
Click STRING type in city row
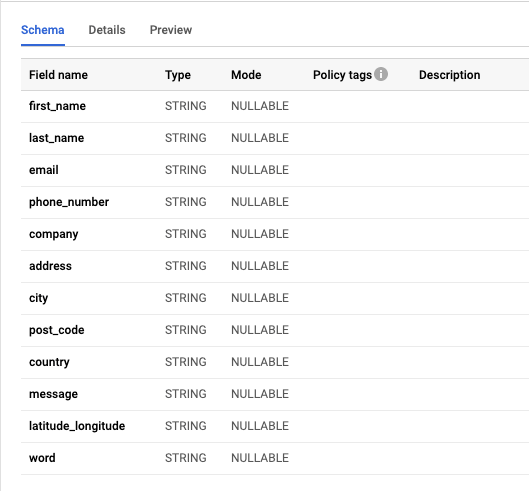pyautogui.click(x=186, y=298)
